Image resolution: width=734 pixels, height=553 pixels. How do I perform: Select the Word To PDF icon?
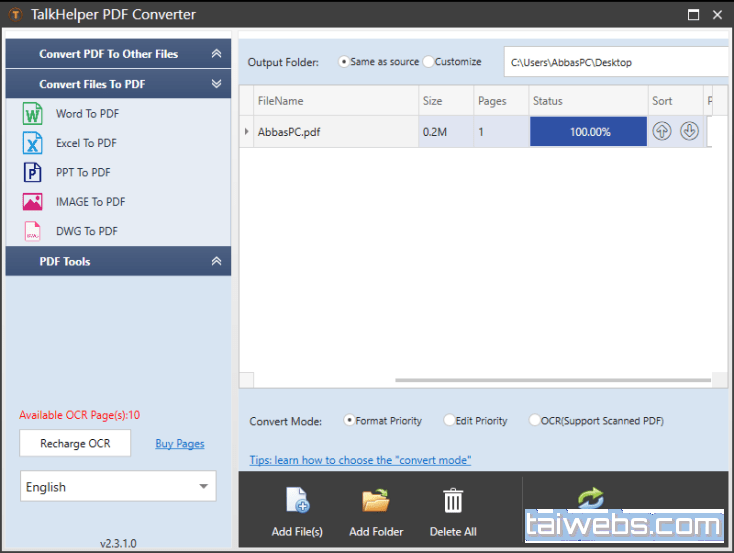coord(33,114)
